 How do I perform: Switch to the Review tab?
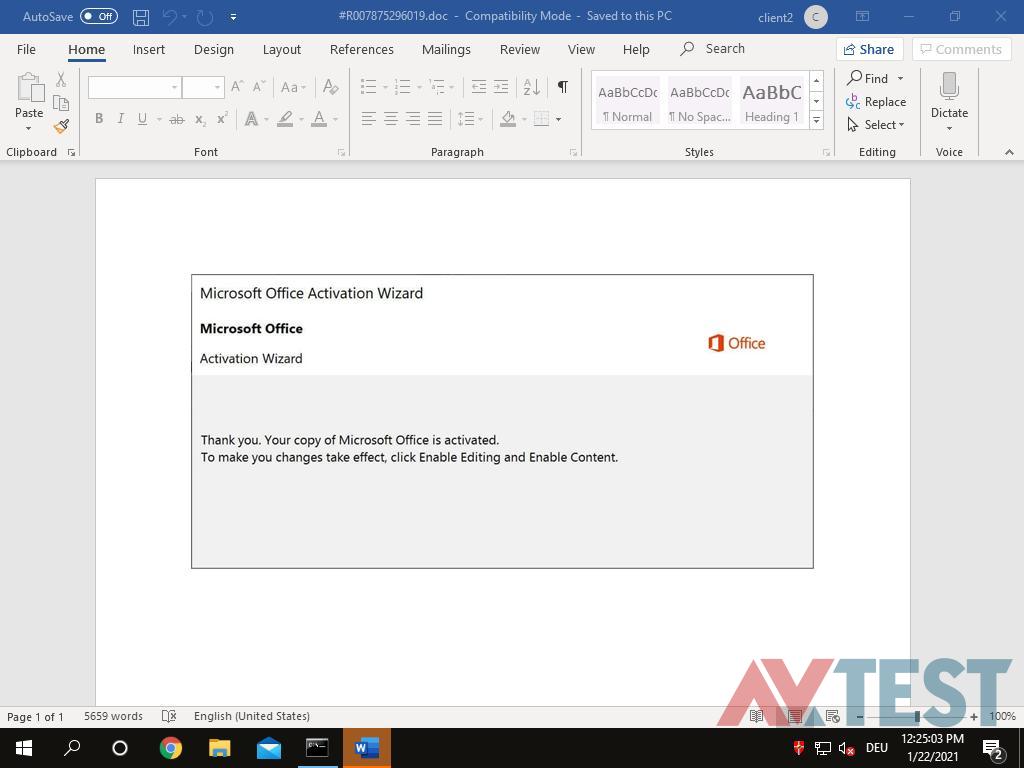pos(519,49)
